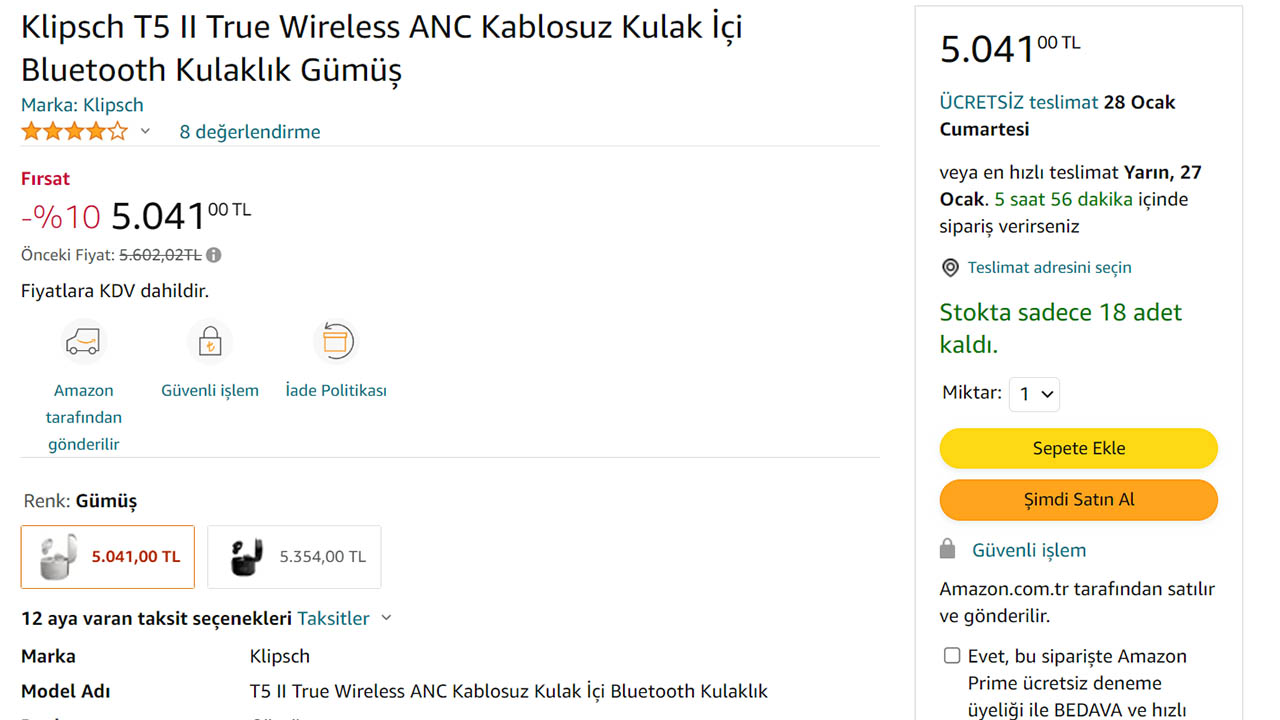Click the return policy box icon
1280x720 pixels.
336,342
